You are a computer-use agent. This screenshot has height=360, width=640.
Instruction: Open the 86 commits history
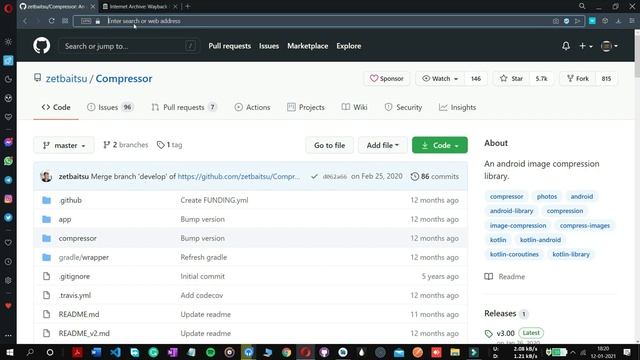click(x=435, y=176)
